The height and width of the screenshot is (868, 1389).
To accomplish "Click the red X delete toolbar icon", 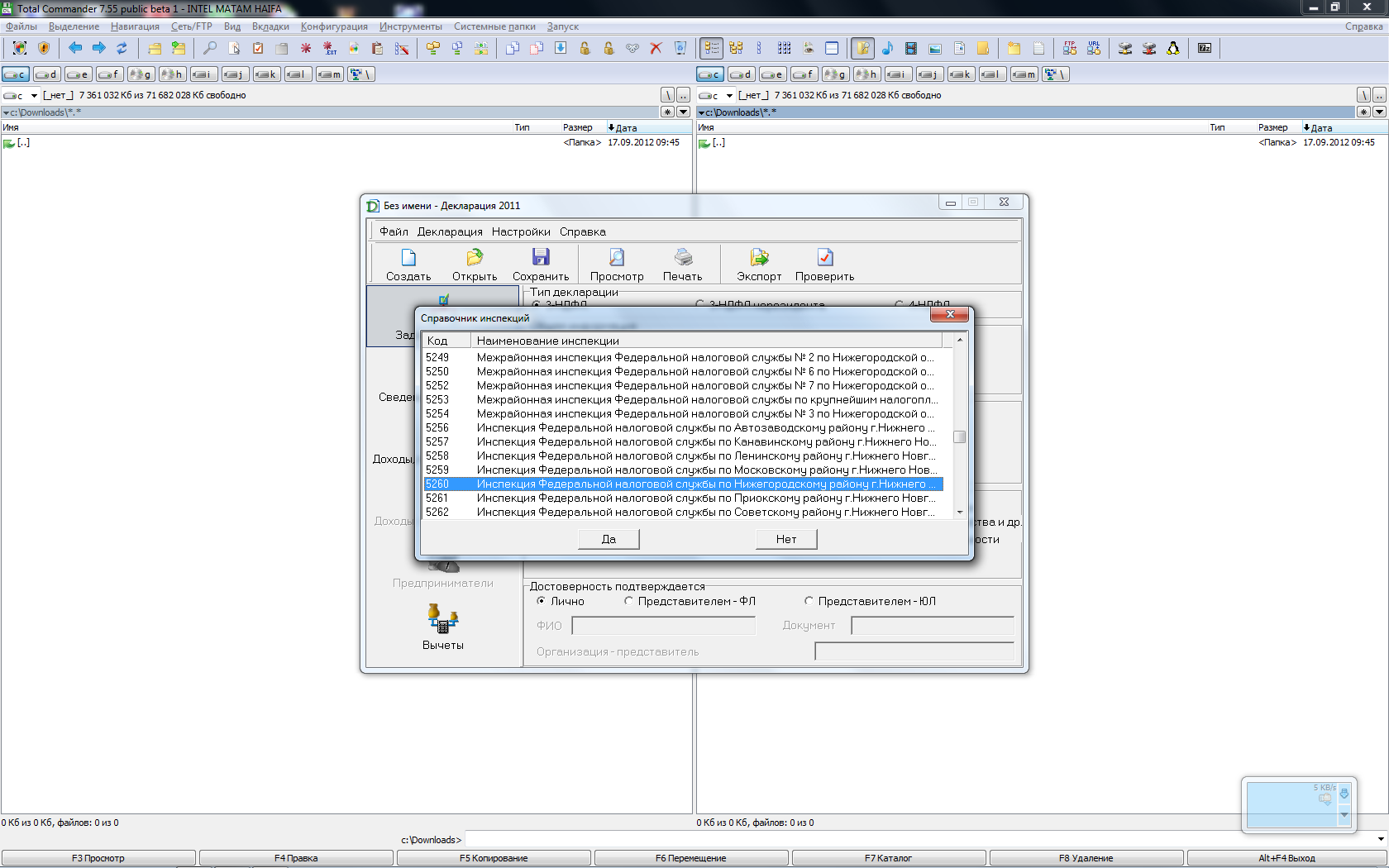I will point(656,48).
